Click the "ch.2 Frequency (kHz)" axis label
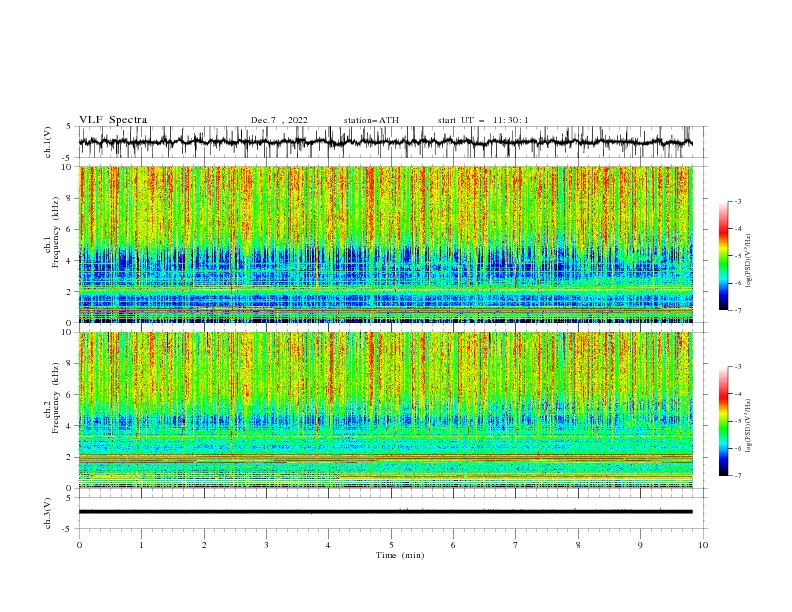 [52, 398]
